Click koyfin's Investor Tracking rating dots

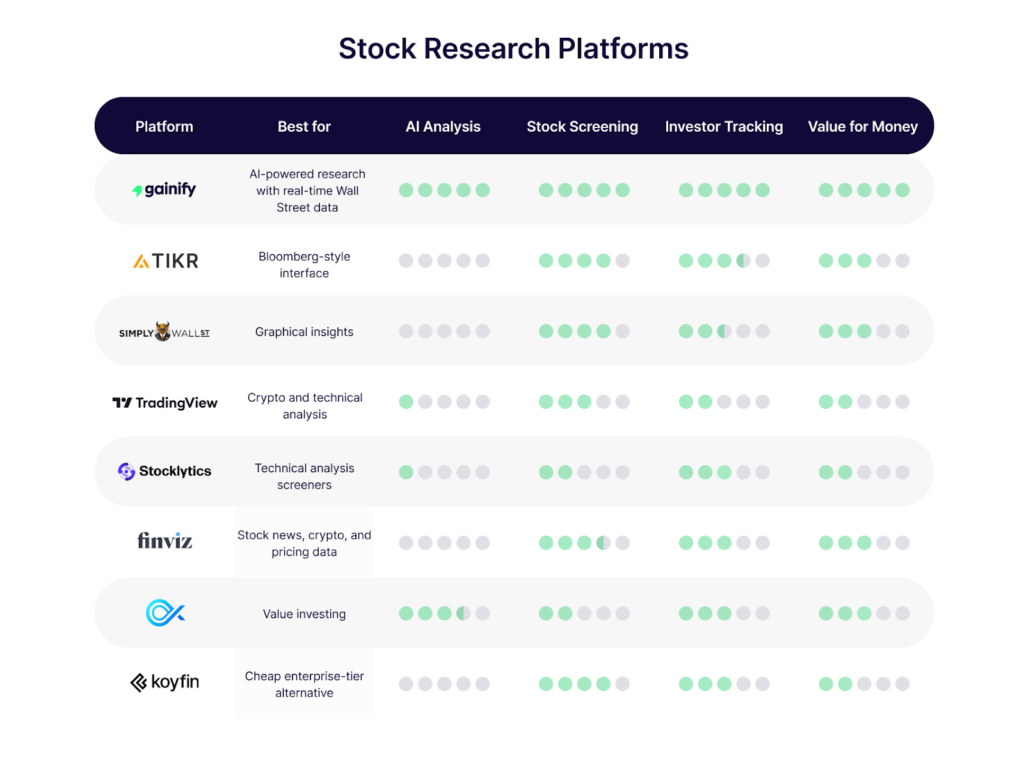(x=724, y=684)
